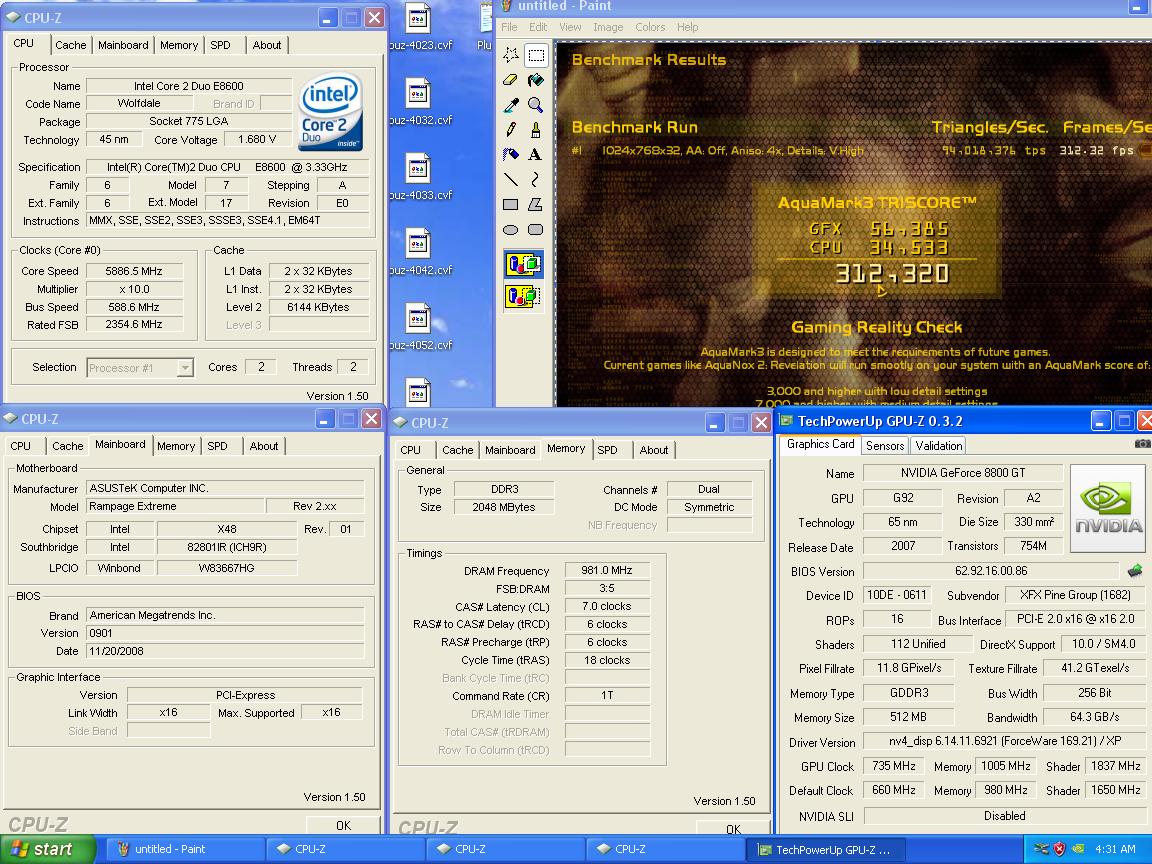Open the Paint Colors menu
This screenshot has width=1152, height=864.
pos(650,27)
